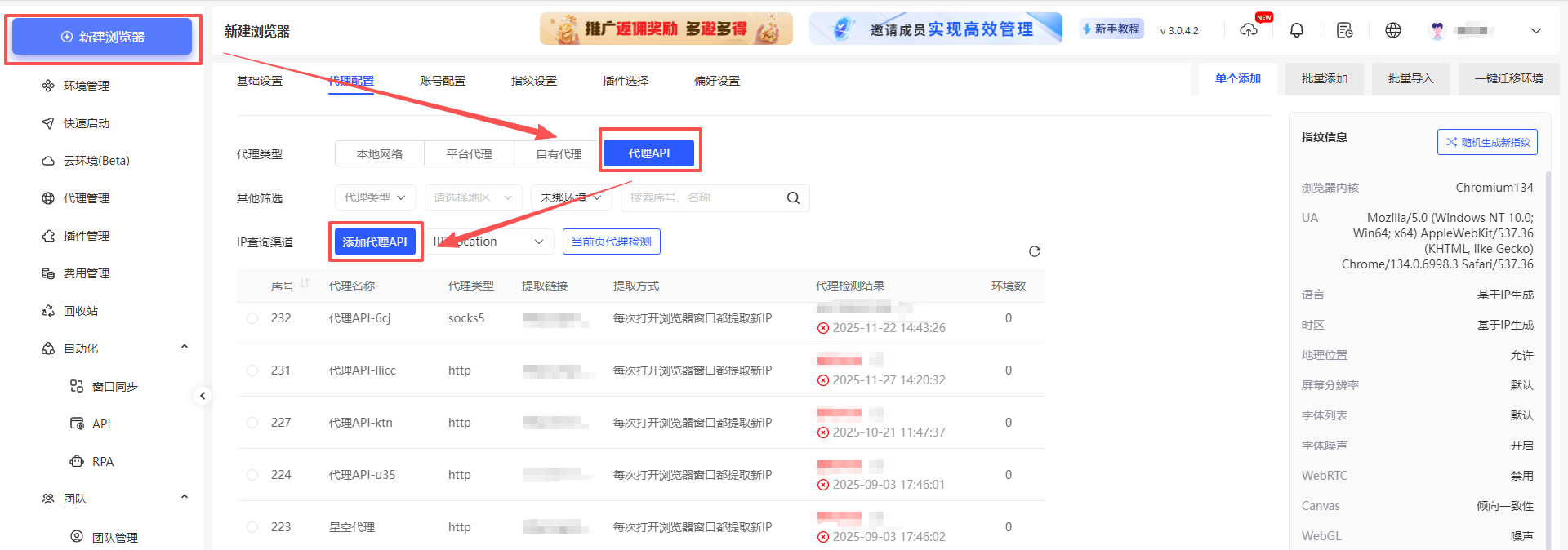
Task: Choose 本地网络 proxy type
Action: 380,153
